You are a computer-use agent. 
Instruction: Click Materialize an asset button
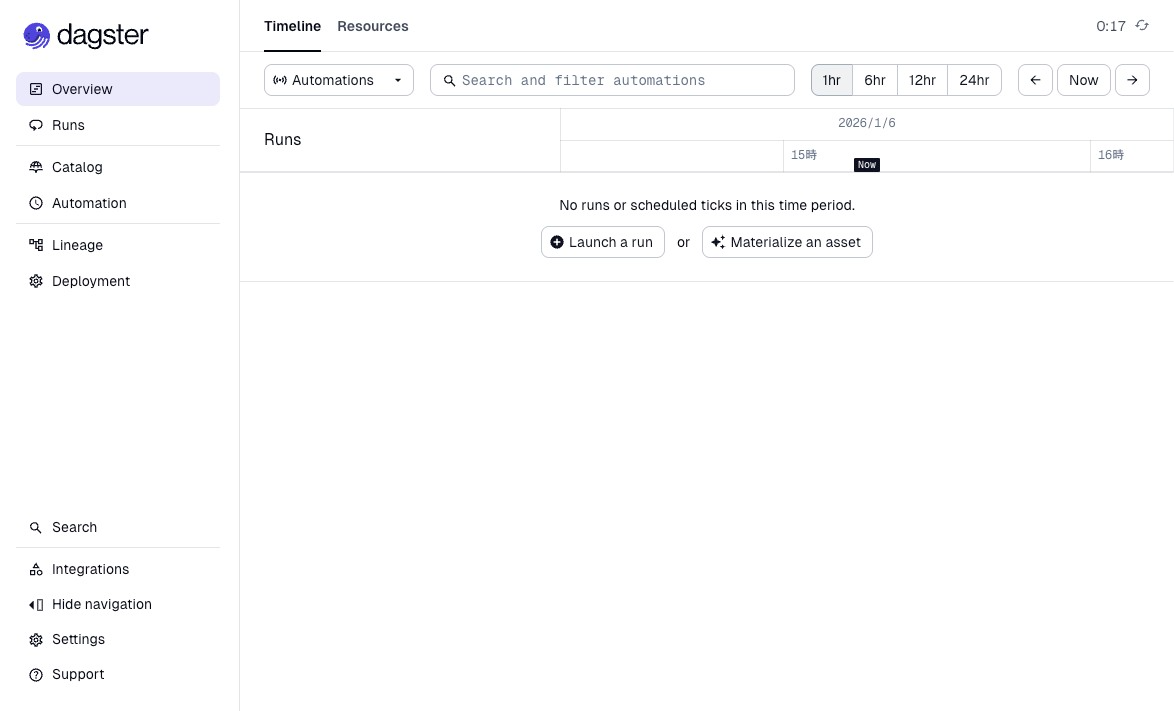click(787, 242)
